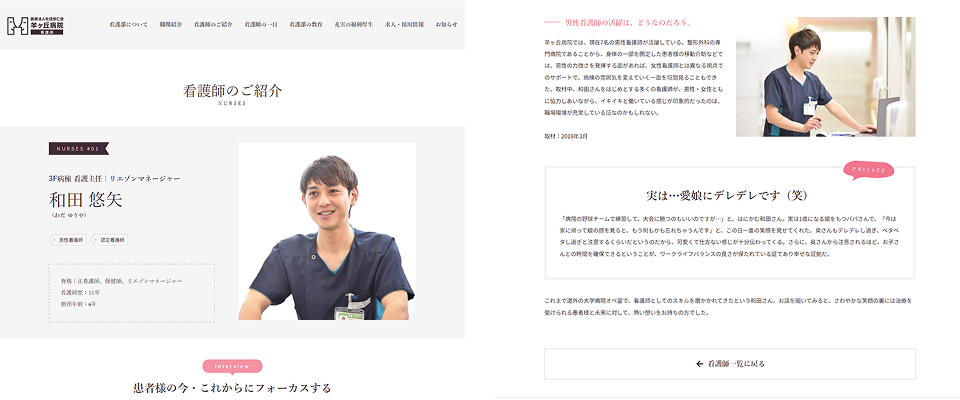
Task: Click the 男性看護師 tag
Action: [69, 240]
